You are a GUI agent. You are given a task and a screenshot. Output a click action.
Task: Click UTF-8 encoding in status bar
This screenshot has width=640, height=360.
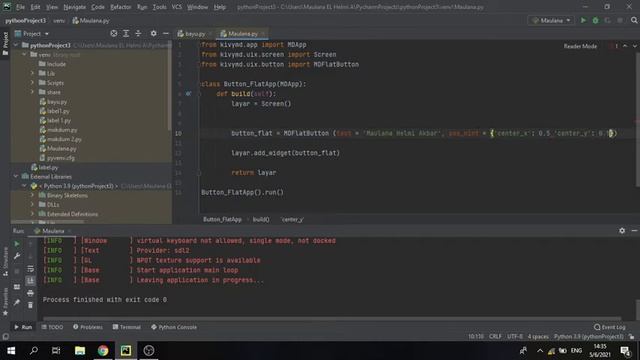pyautogui.click(x=515, y=337)
